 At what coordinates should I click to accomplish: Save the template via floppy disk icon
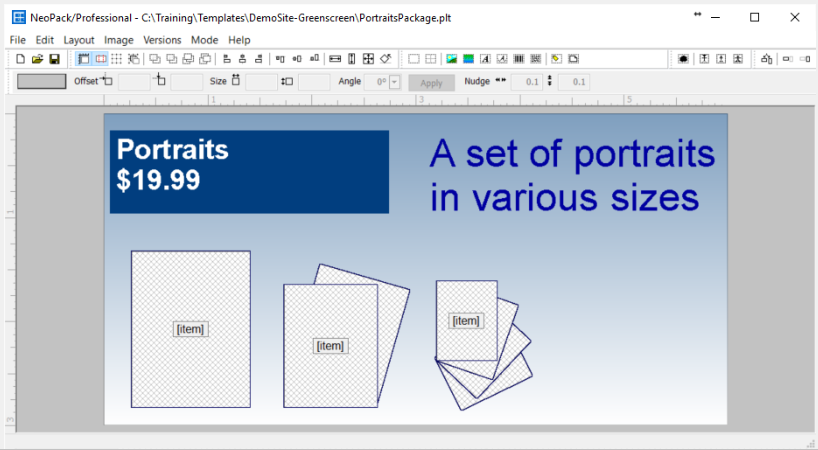pos(54,59)
